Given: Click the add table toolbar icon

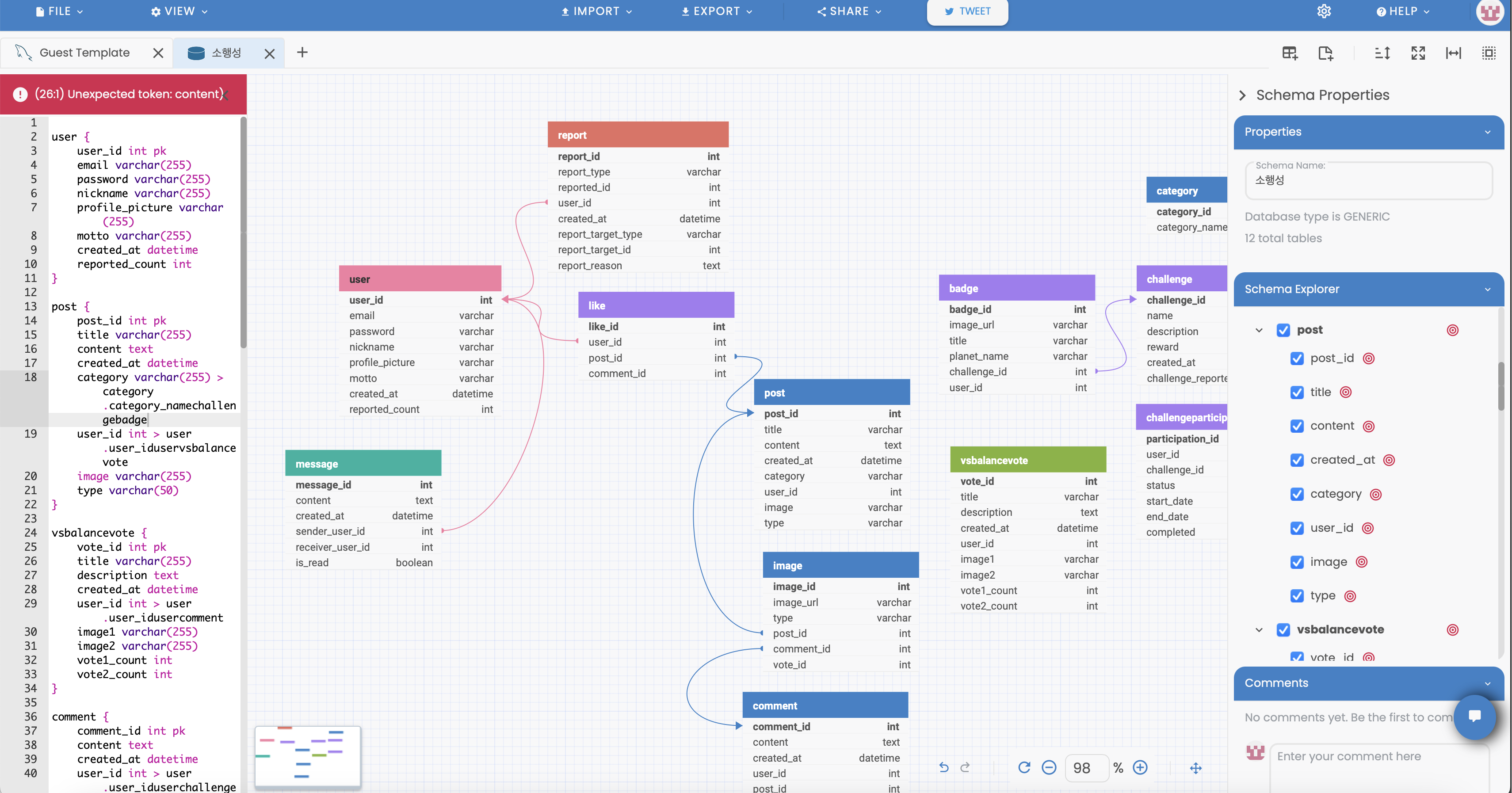Looking at the screenshot, I should [1290, 53].
